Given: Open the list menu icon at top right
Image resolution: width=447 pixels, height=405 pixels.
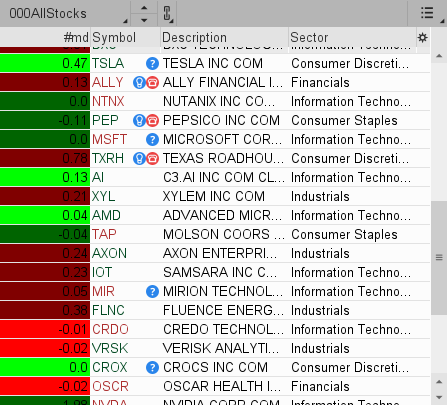Looking at the screenshot, I should pos(427,13).
